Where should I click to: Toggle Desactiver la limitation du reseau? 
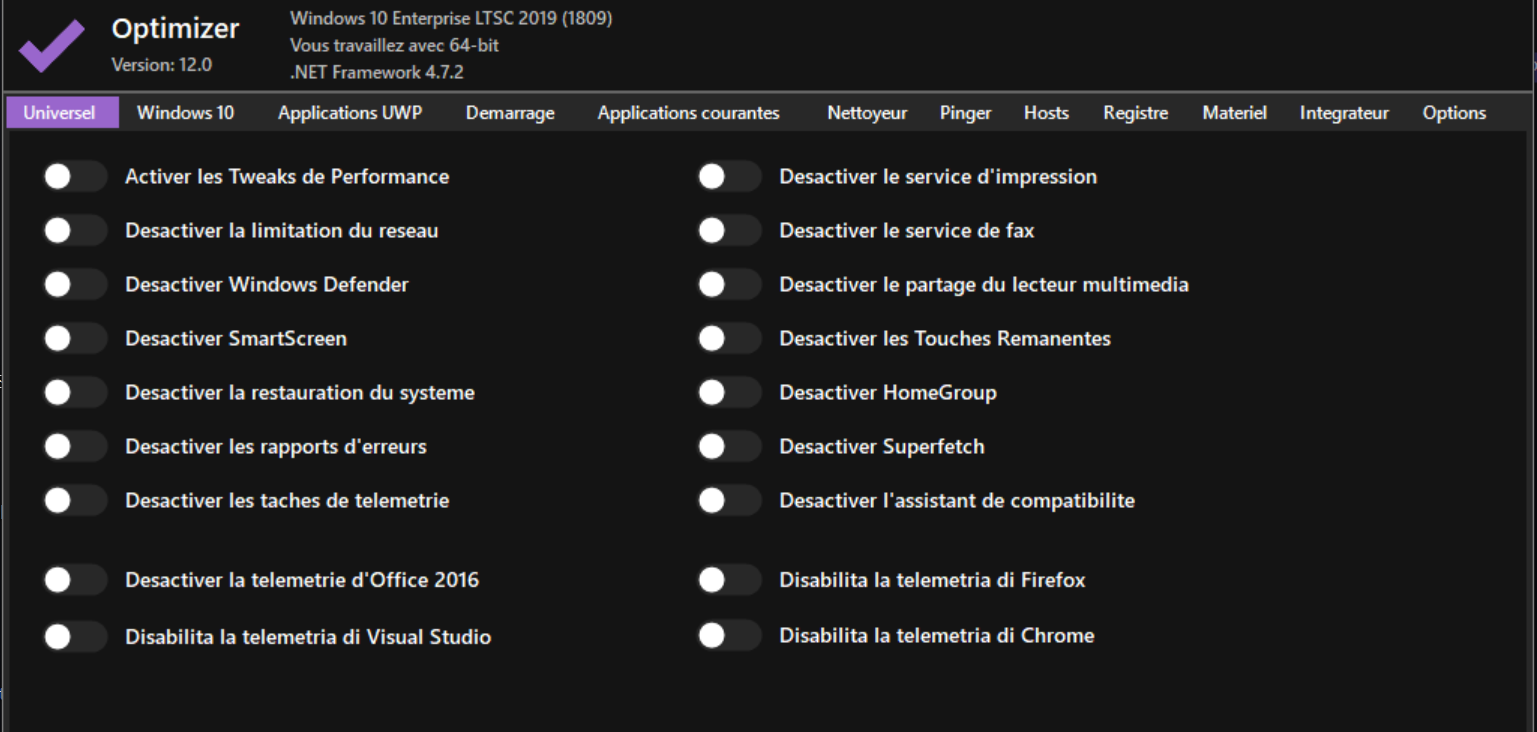point(74,231)
